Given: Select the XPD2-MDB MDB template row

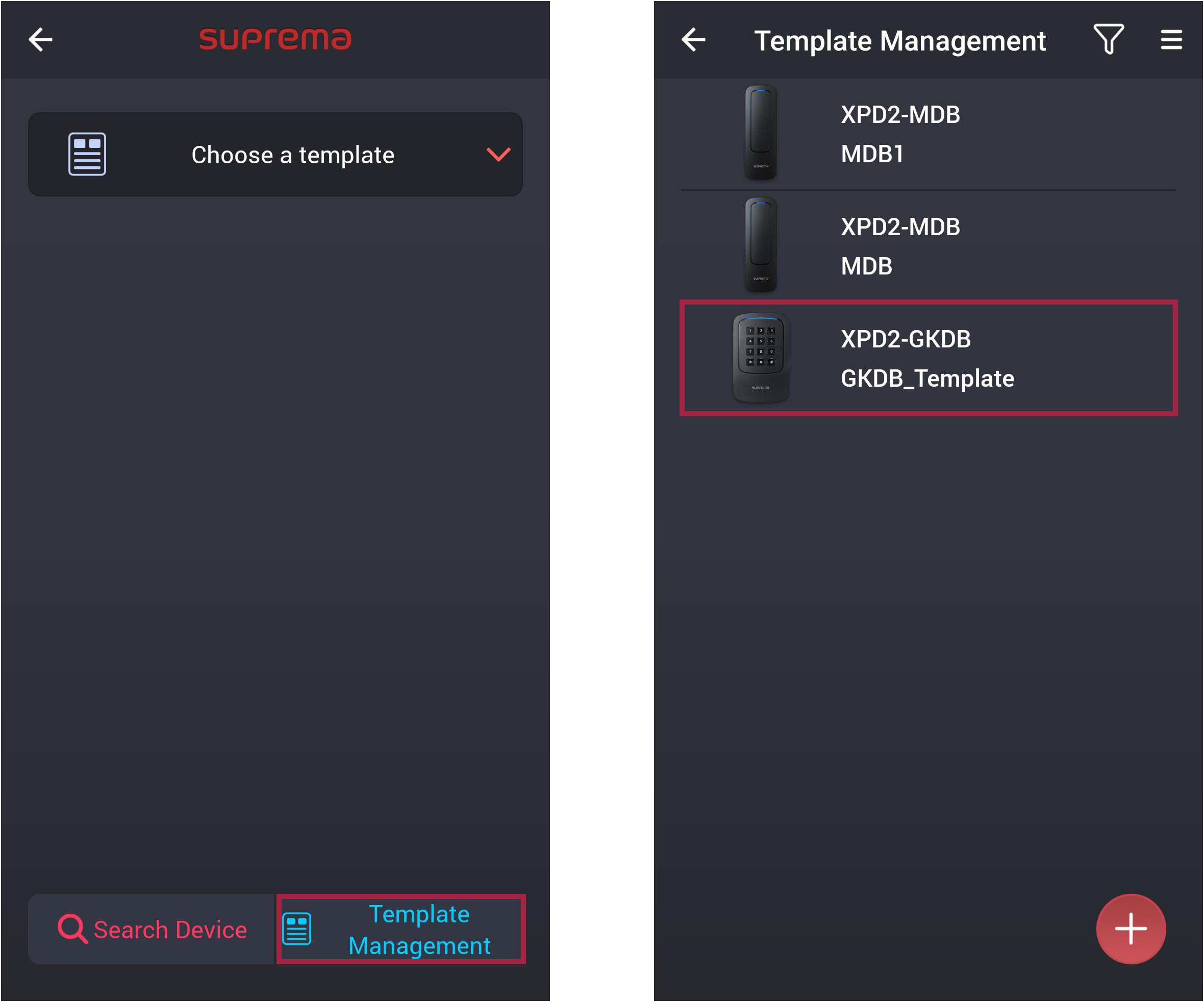Looking at the screenshot, I should (x=929, y=246).
